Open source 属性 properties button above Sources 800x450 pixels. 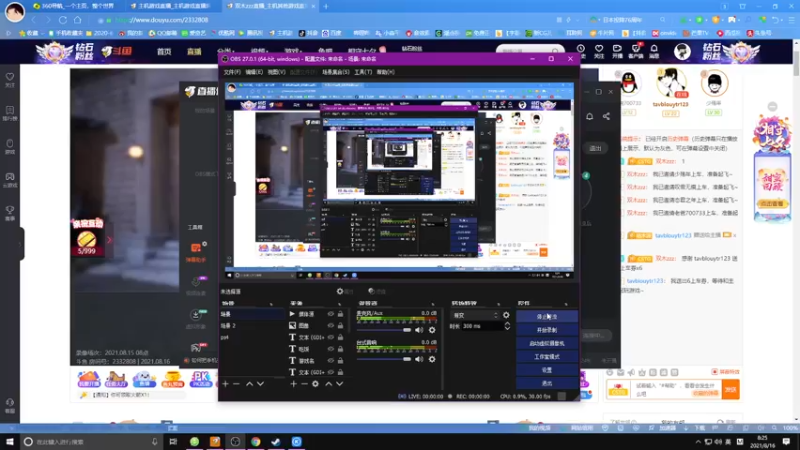tap(345, 291)
